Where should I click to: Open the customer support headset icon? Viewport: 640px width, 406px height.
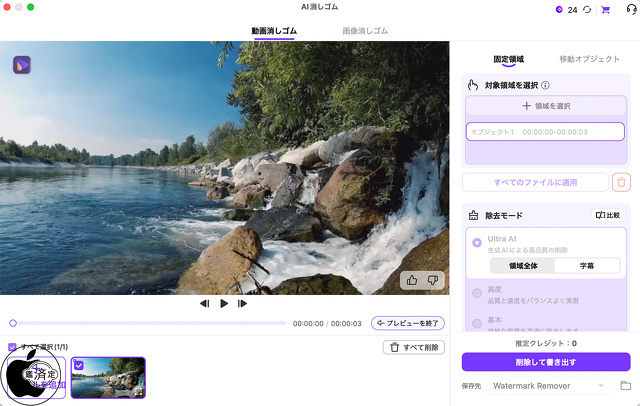631,9
